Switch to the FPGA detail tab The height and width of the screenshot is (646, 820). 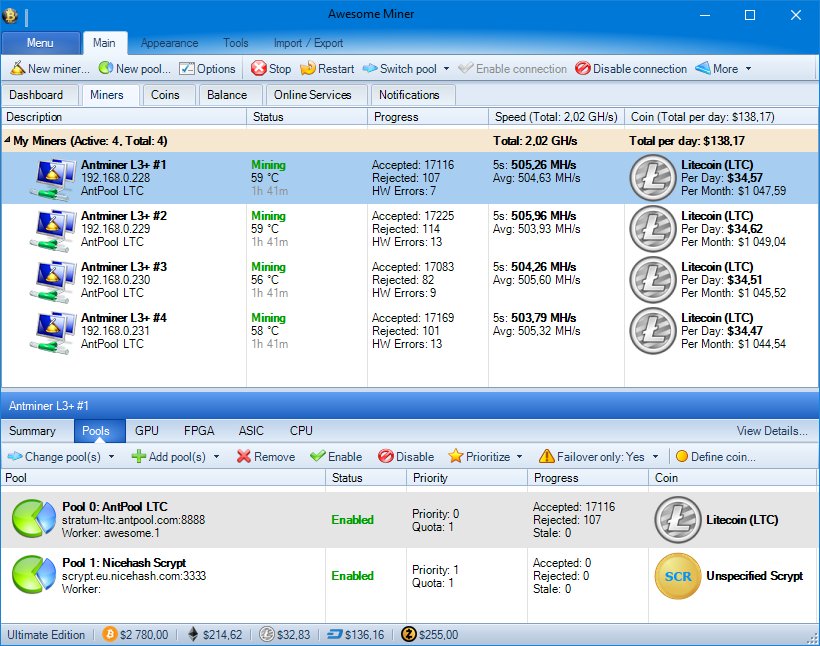[x=199, y=430]
